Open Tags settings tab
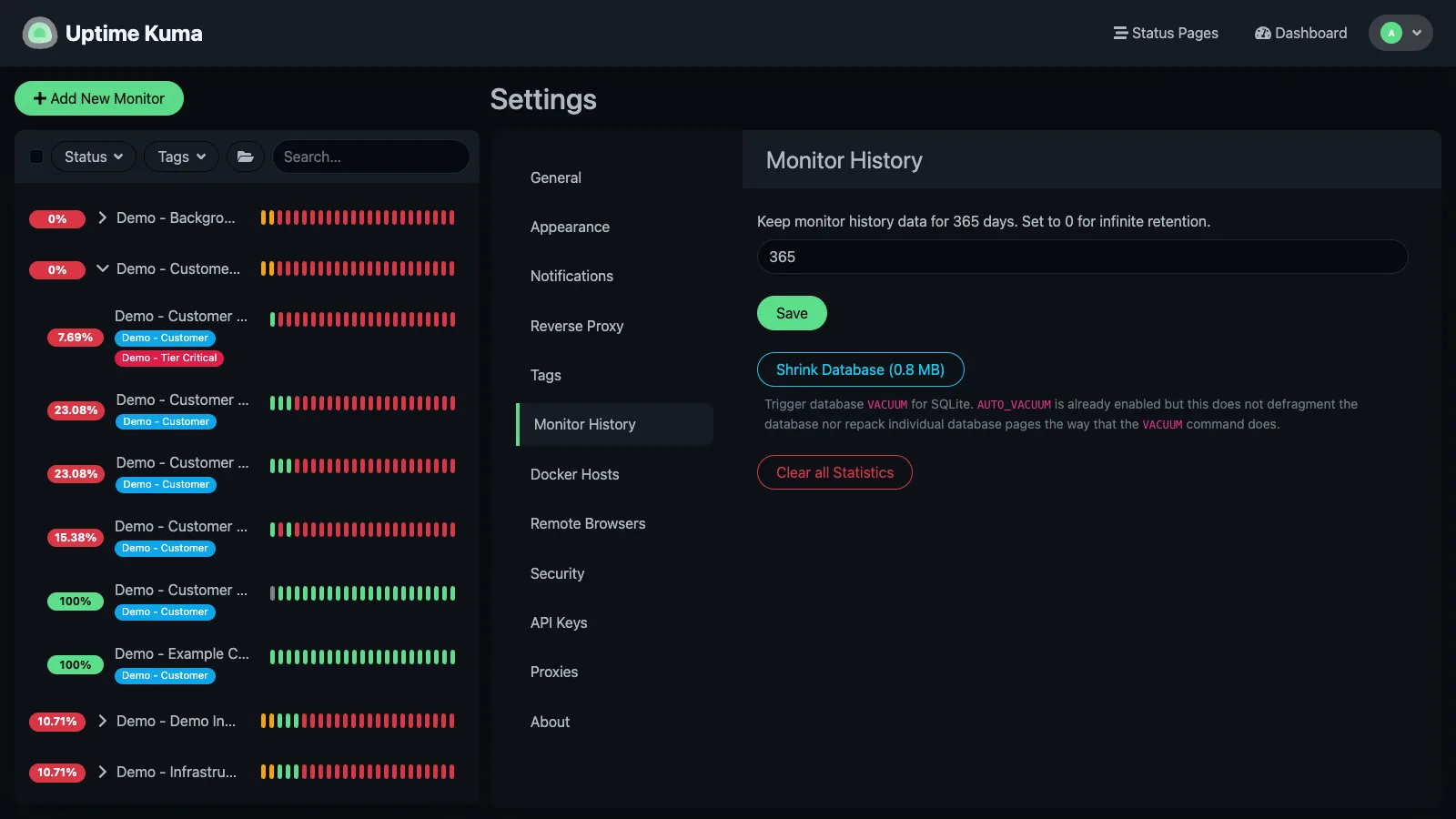This screenshot has height=819, width=1456. 614,375
